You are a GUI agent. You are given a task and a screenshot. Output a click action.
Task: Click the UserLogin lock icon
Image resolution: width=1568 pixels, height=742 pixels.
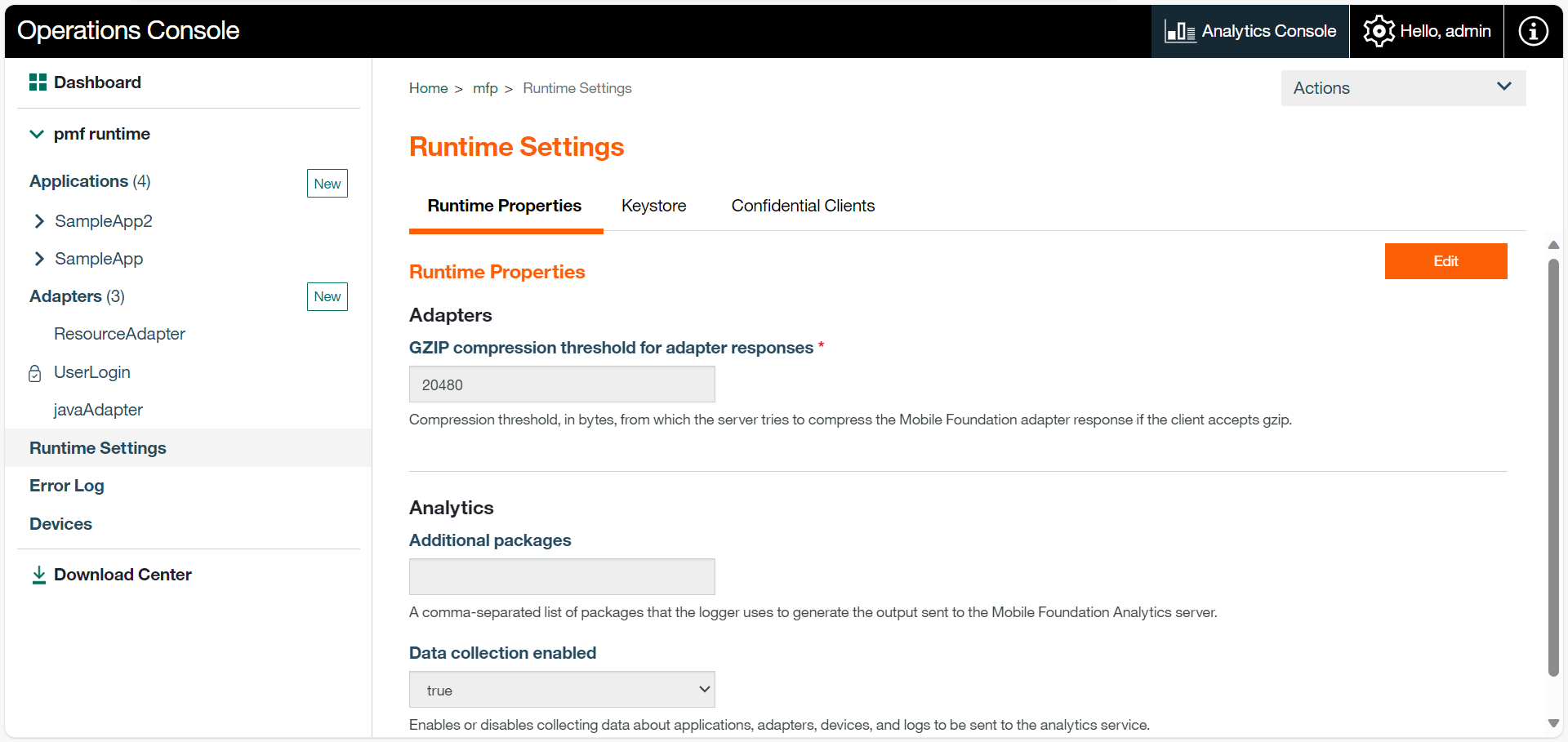pos(35,373)
